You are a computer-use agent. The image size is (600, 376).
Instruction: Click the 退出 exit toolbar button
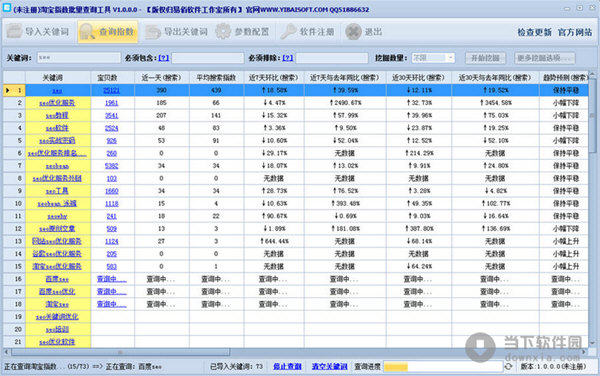coord(364,32)
